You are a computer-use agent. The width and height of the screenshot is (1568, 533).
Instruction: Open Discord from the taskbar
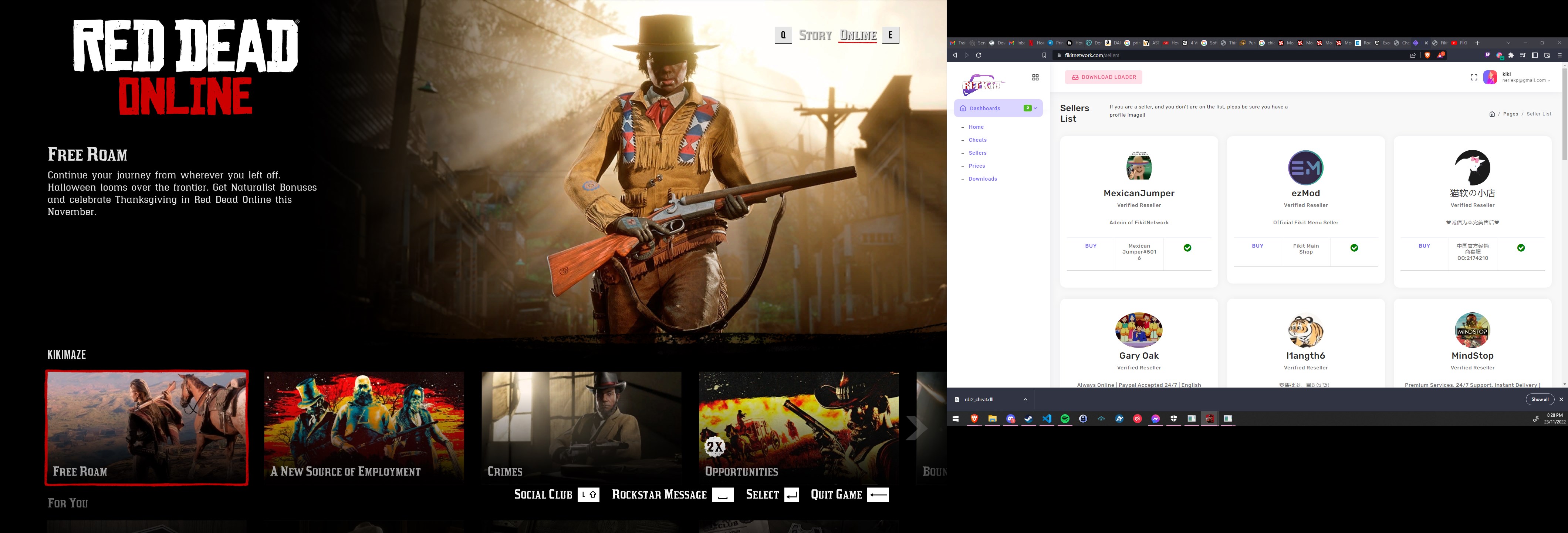tap(1011, 419)
